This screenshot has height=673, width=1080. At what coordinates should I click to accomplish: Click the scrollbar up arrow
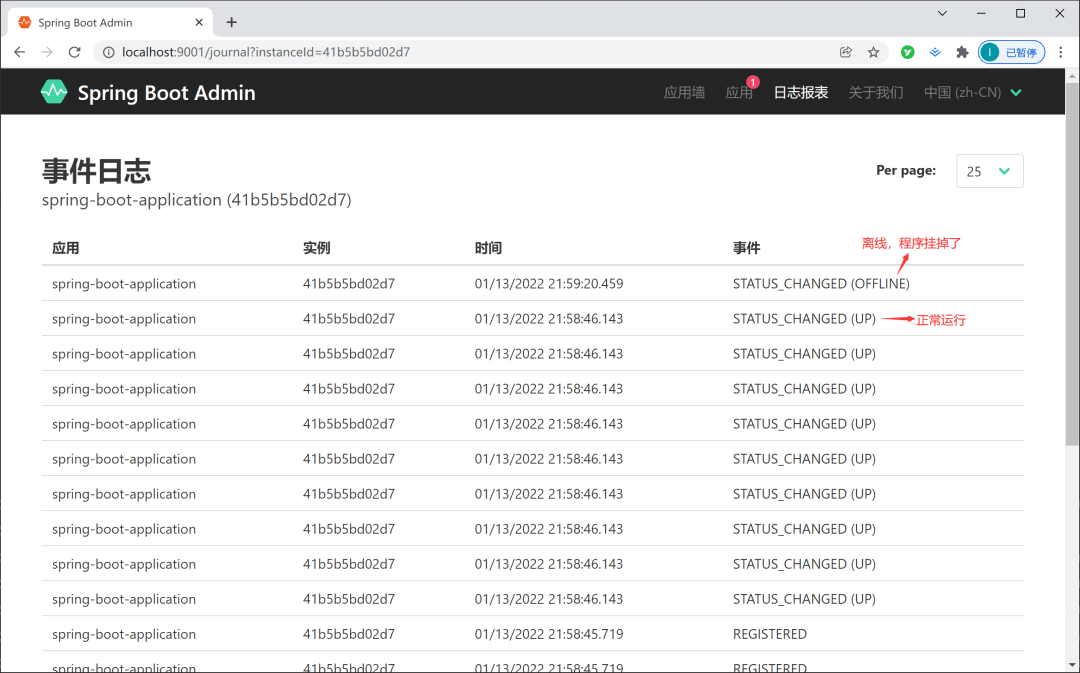coord(1072,74)
